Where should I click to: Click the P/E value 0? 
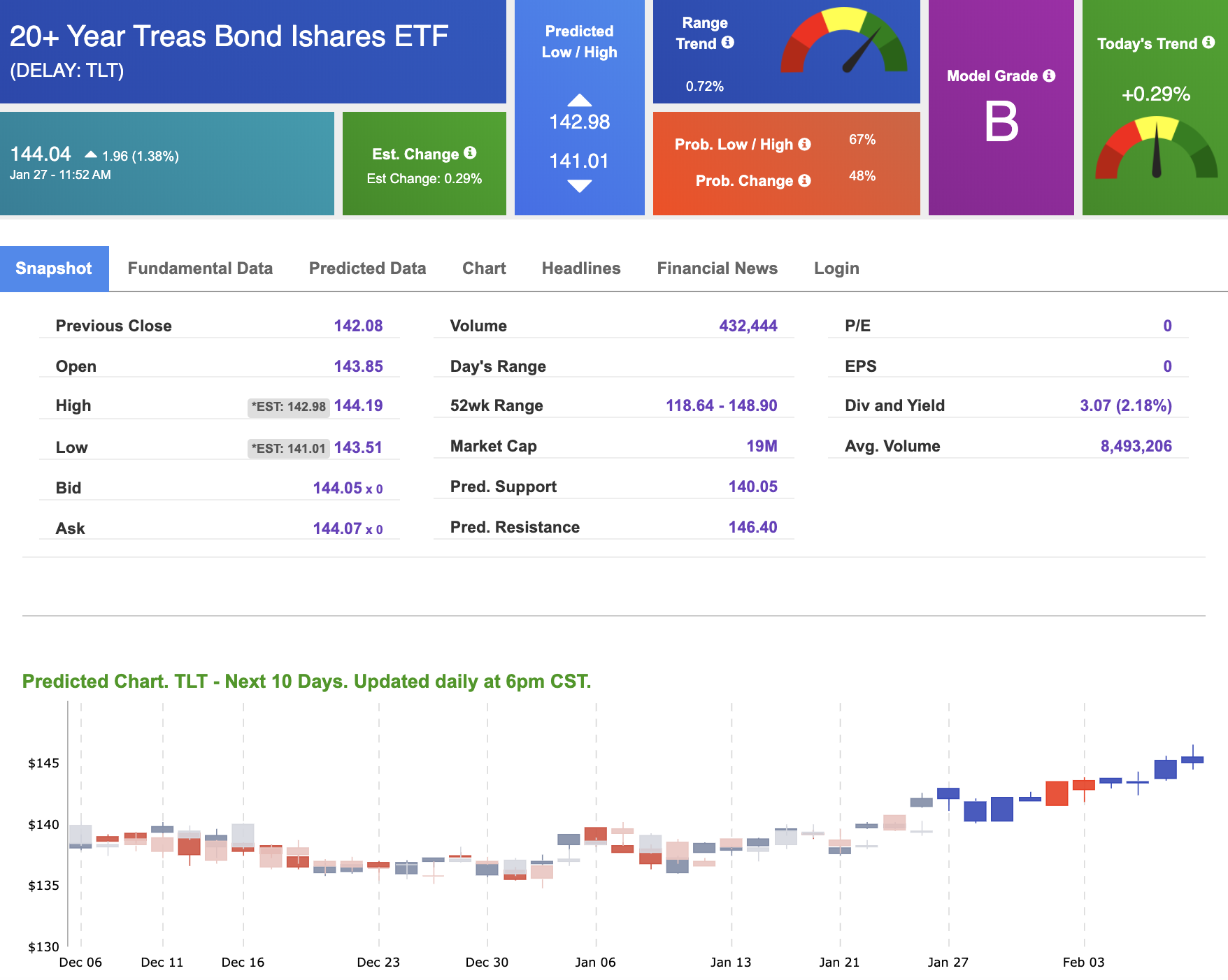coord(1167,326)
